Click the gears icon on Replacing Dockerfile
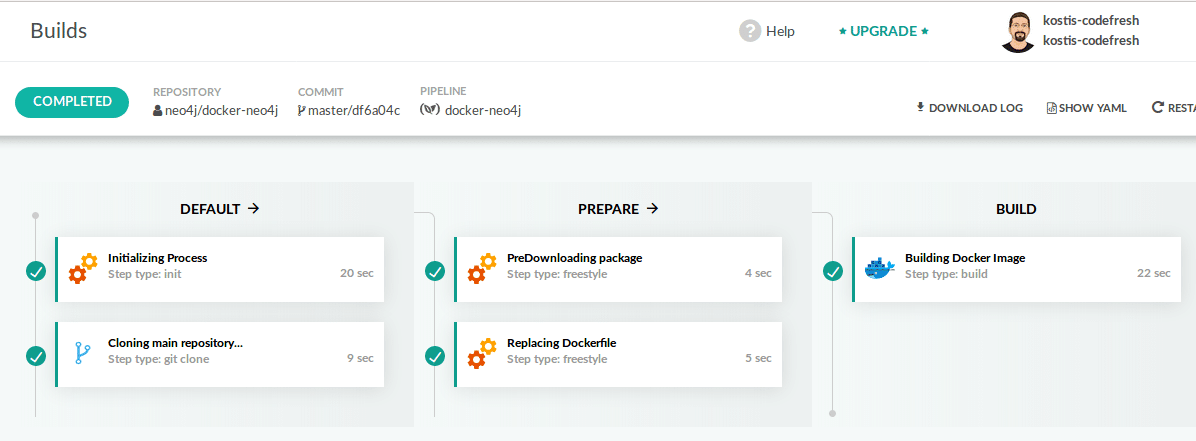Image resolution: width=1196 pixels, height=441 pixels. [482, 353]
